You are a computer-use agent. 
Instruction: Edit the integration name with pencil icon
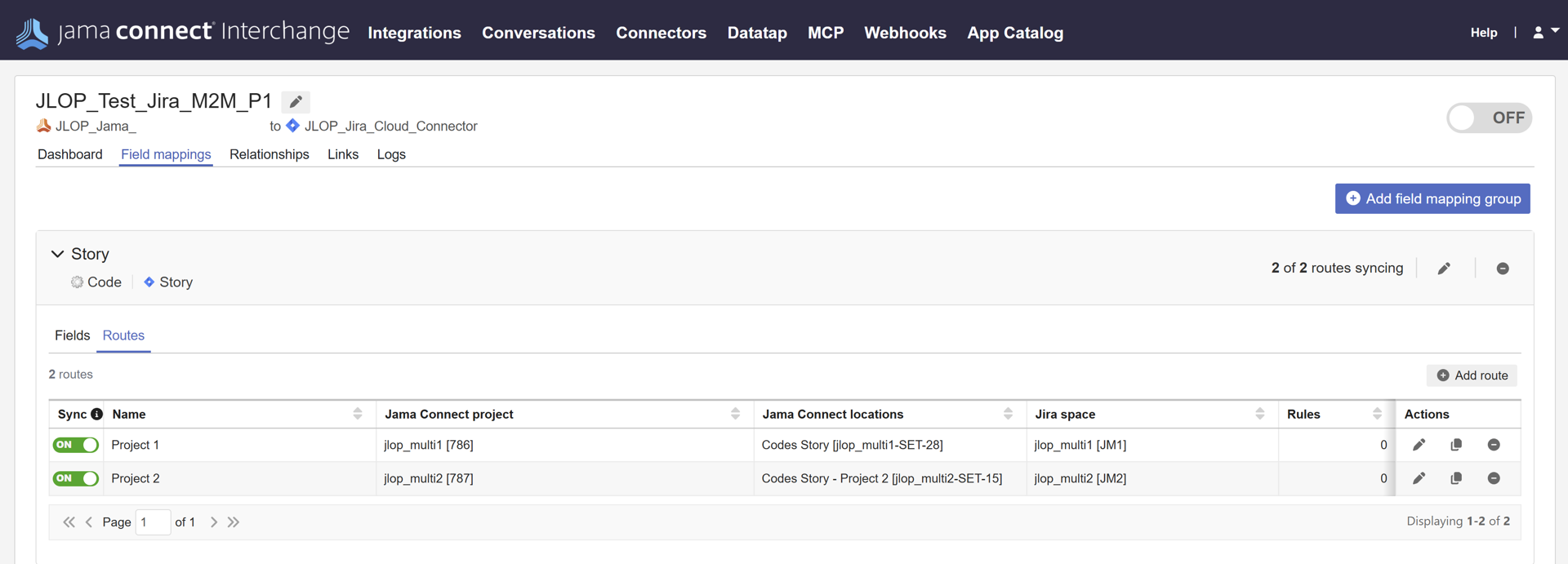tap(296, 102)
